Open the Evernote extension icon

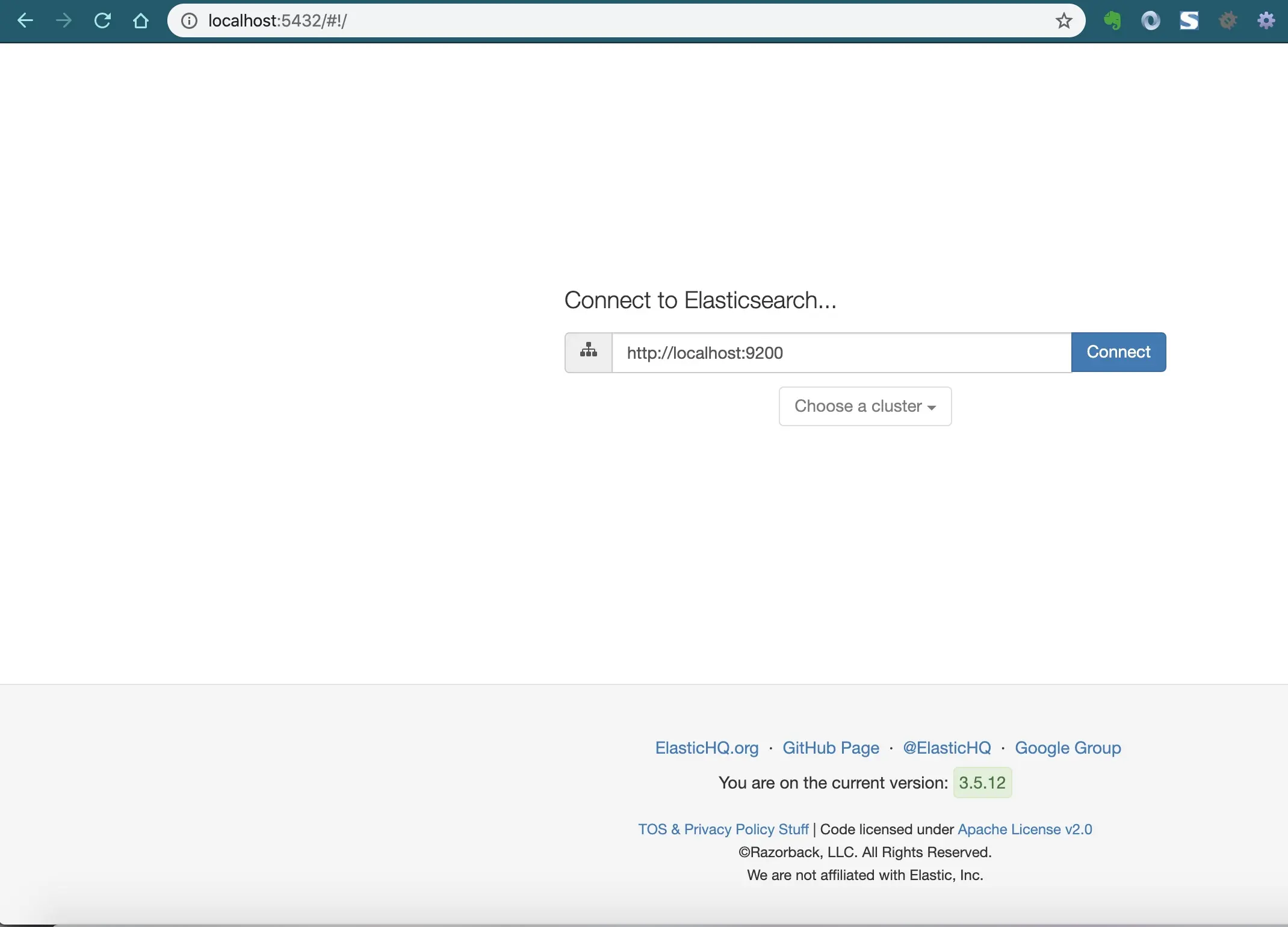[1112, 21]
